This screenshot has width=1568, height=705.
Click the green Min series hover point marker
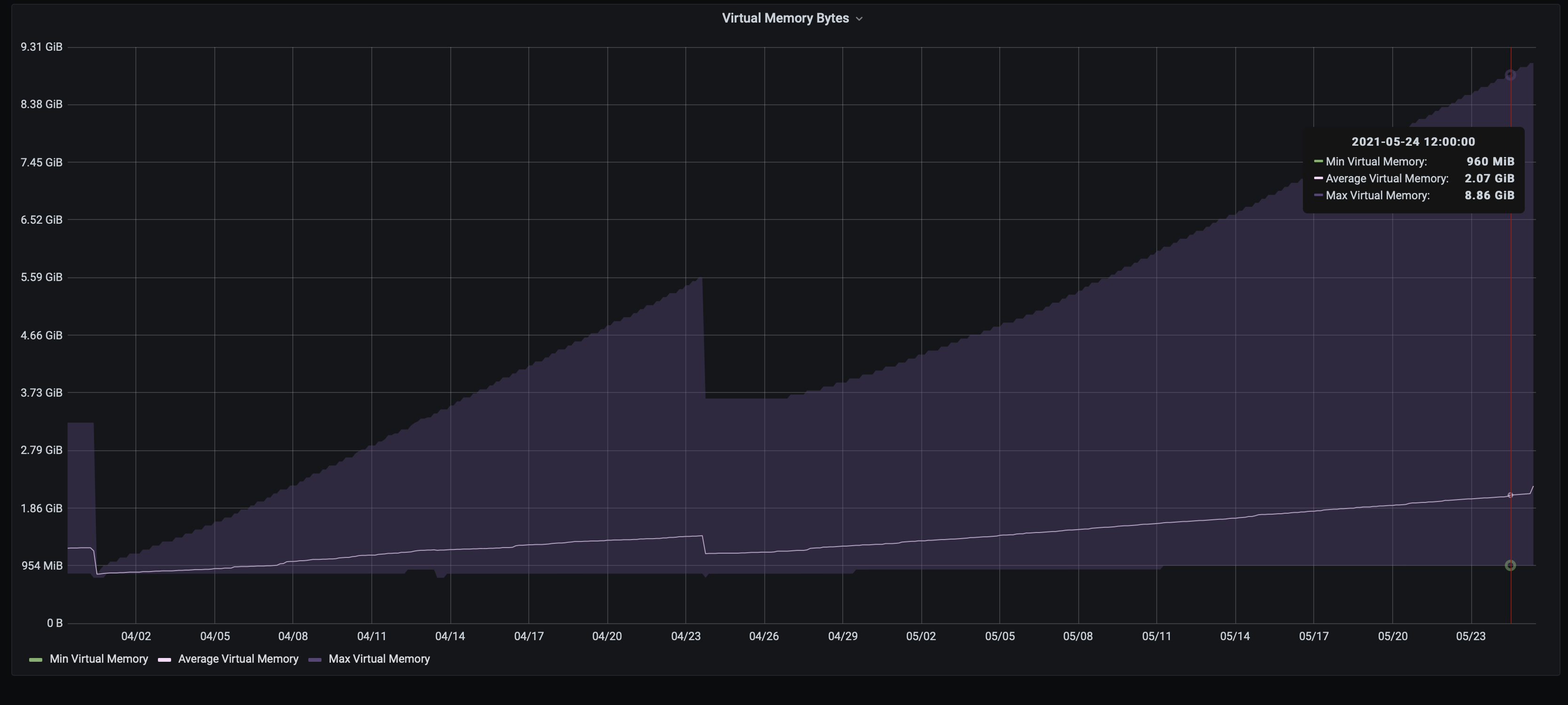point(1510,565)
